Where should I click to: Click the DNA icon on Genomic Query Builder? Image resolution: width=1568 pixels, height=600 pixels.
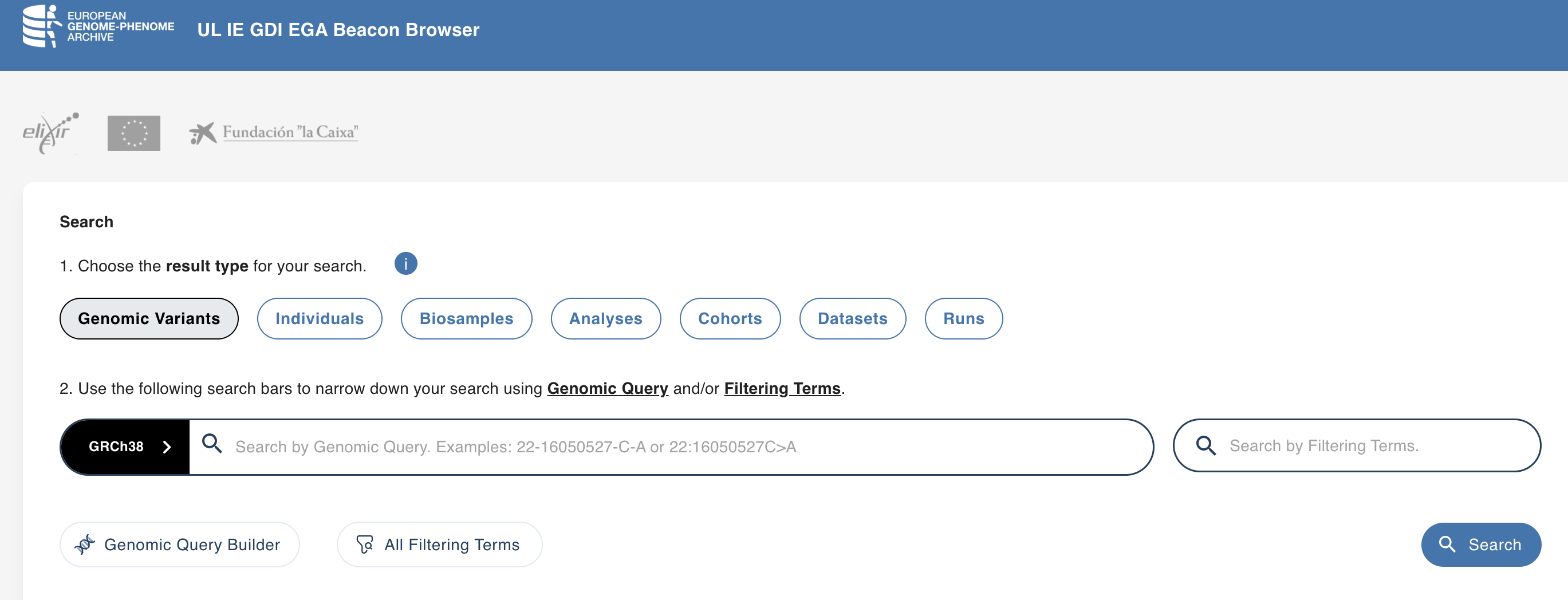point(86,544)
